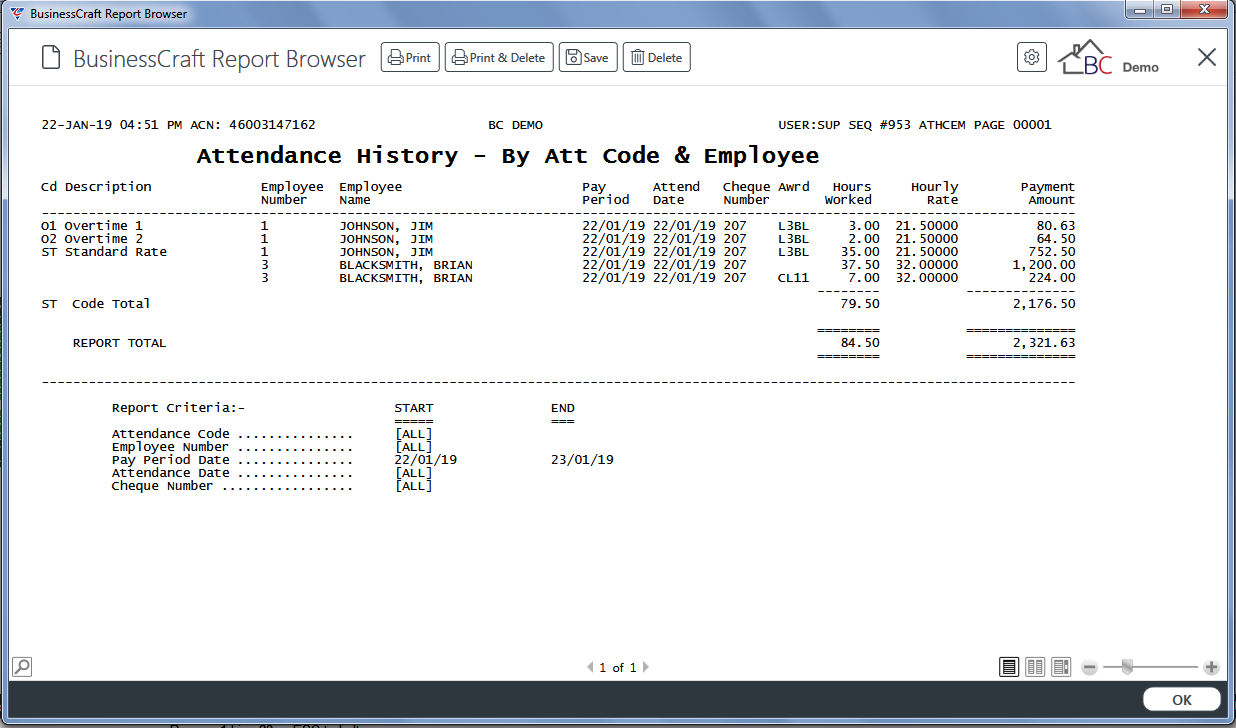Go to the previous page arrow
This screenshot has width=1236, height=728.
590,667
